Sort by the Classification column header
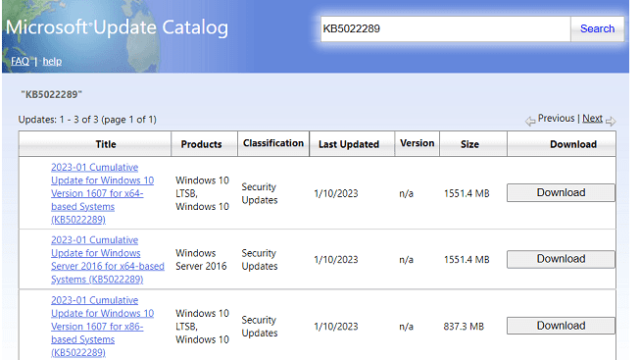Screen dimensions: 640x360 [273, 143]
